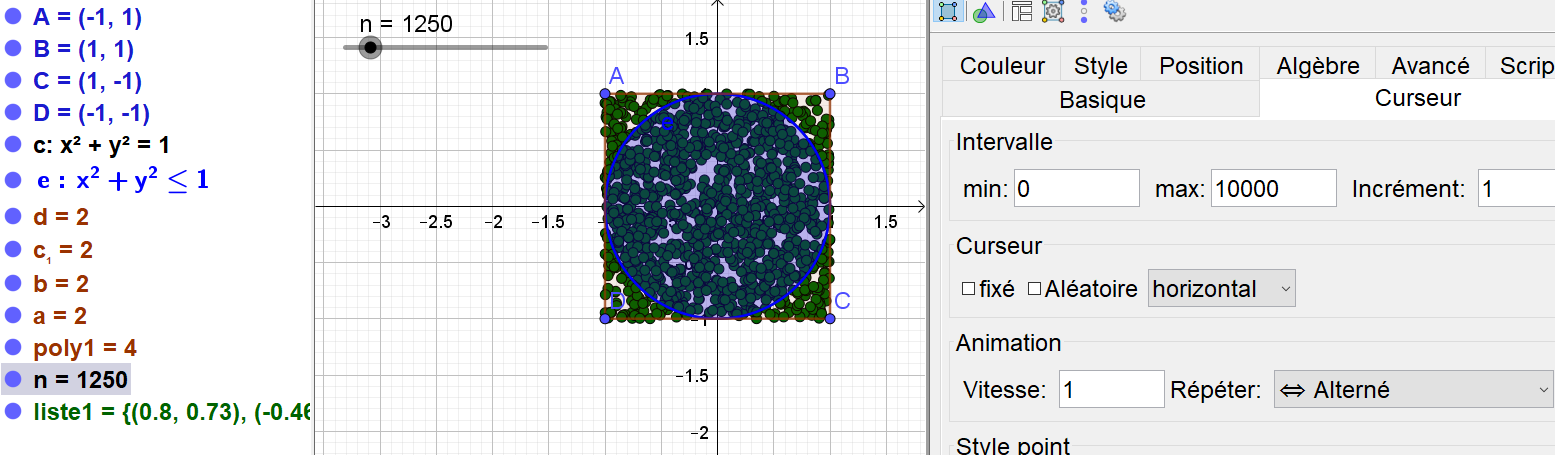1555x455 pixels.
Task: Select 'c: x² + y² = 1' row
Action: 101,146
